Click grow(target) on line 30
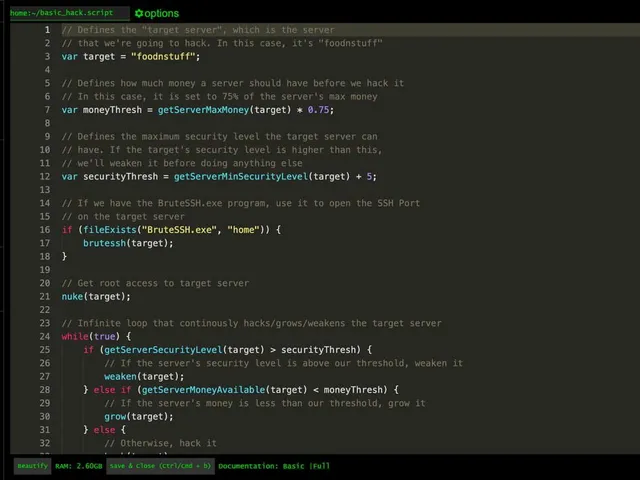Screen dimensions: 640x480 tap(138, 416)
